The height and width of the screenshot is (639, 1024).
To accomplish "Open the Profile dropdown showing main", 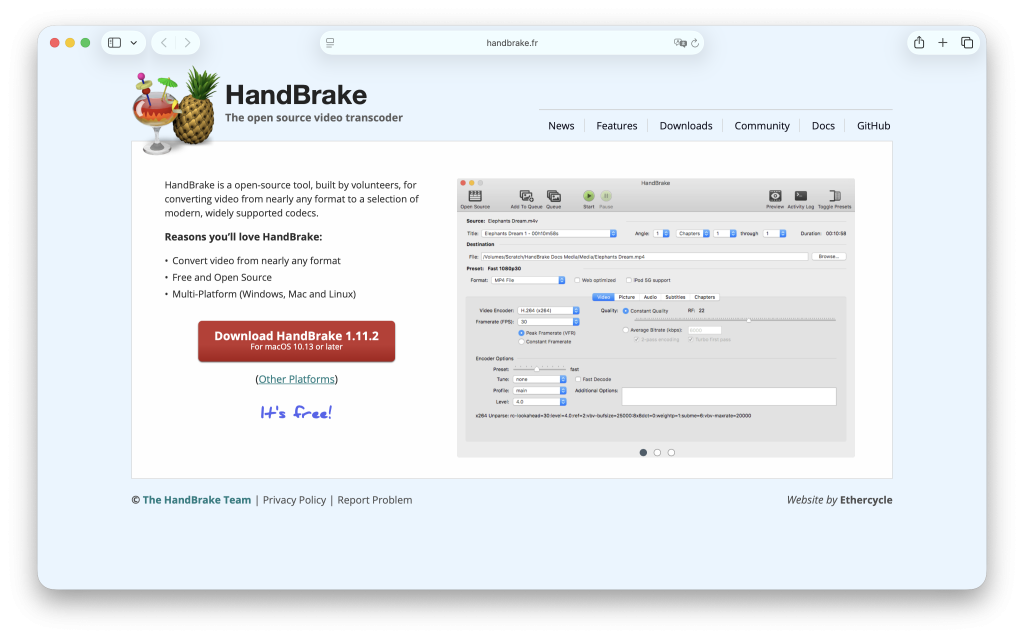I will 539,390.
